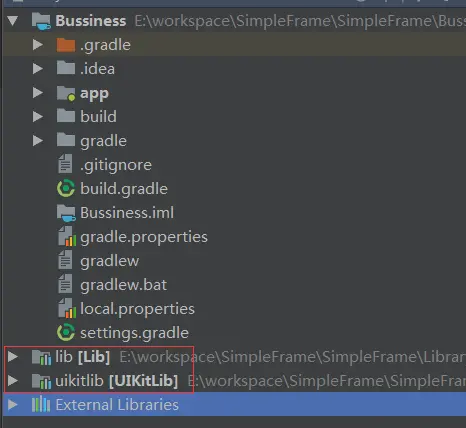Click the local.properties file icon
Screen dimensions: 466x428
tap(67, 308)
